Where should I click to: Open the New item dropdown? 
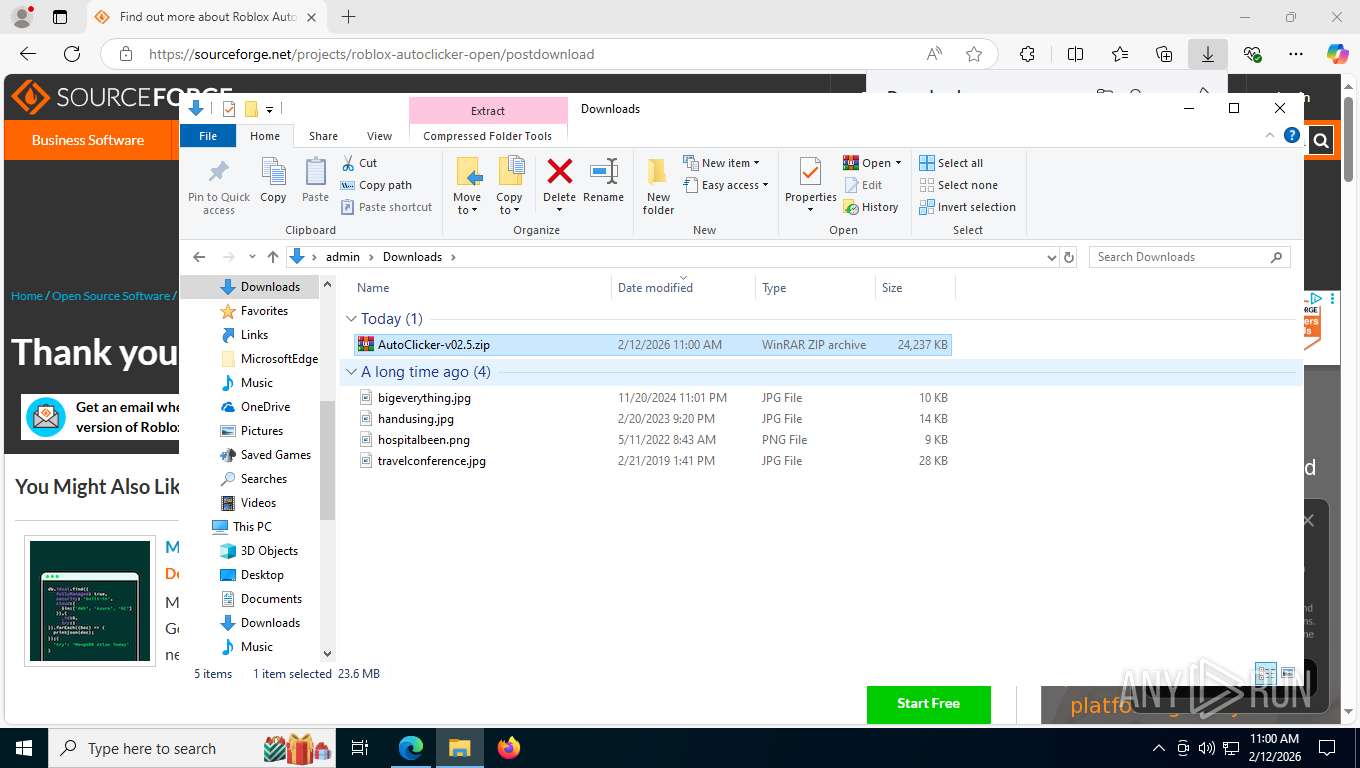tap(722, 163)
